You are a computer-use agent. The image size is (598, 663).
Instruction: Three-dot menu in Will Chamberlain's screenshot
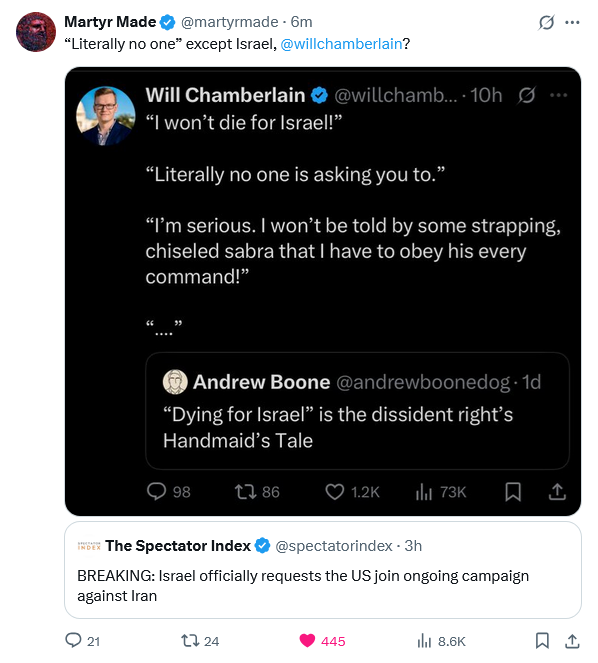pyautogui.click(x=558, y=96)
